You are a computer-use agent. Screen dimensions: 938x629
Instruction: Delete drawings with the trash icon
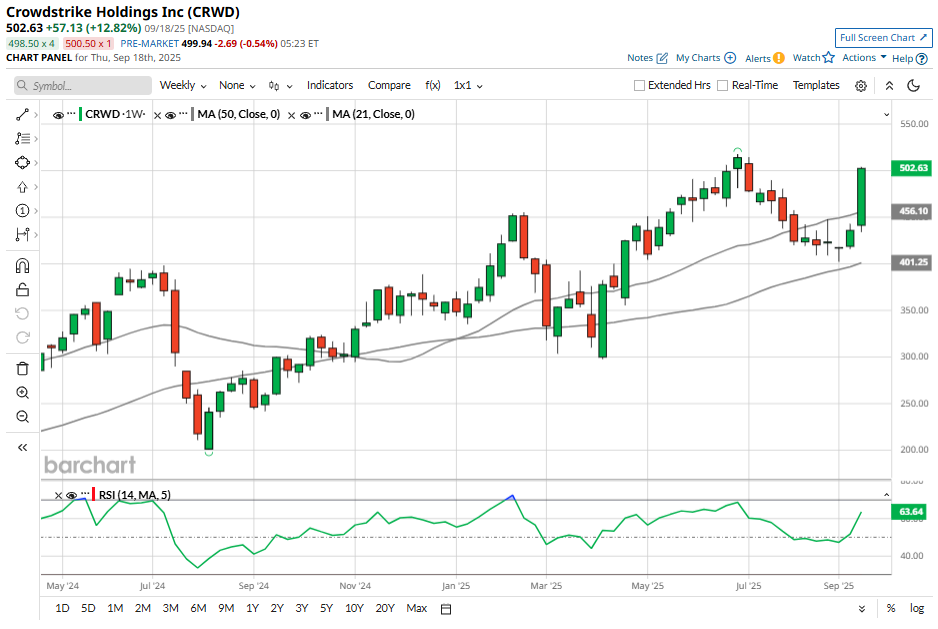click(x=22, y=369)
